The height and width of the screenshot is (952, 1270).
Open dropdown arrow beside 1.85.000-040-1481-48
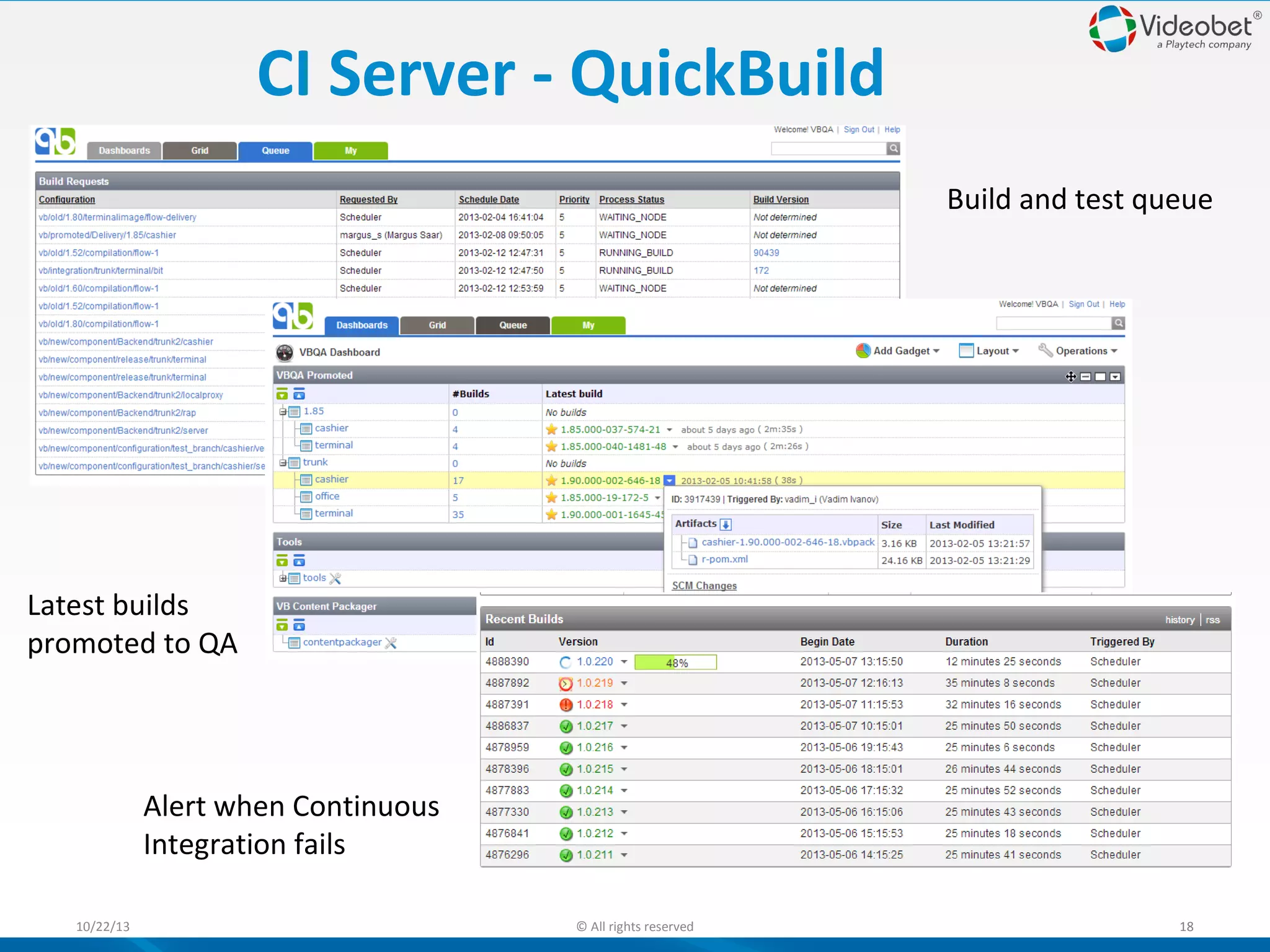pos(675,447)
